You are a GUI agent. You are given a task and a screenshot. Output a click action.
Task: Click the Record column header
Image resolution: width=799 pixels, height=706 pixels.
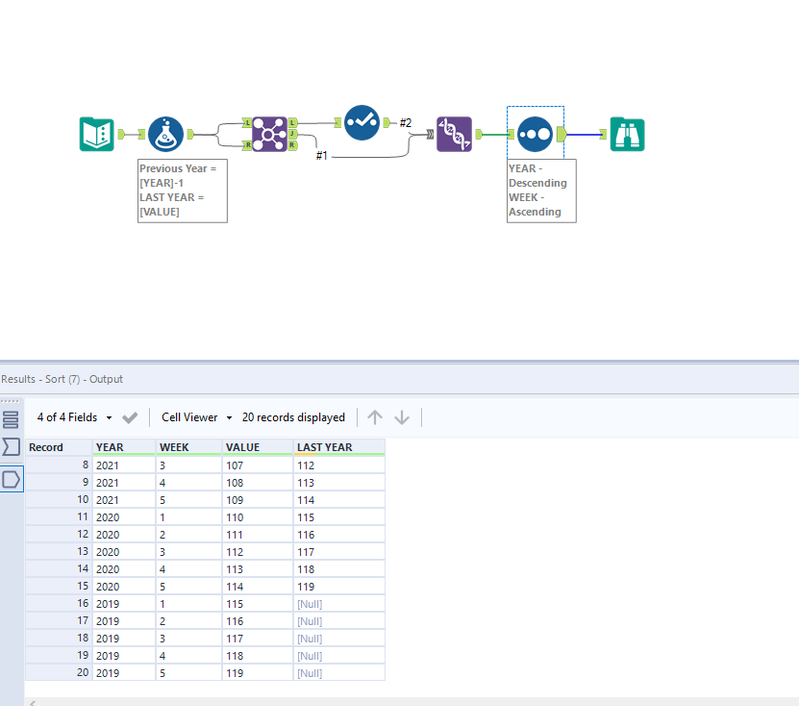click(x=59, y=447)
